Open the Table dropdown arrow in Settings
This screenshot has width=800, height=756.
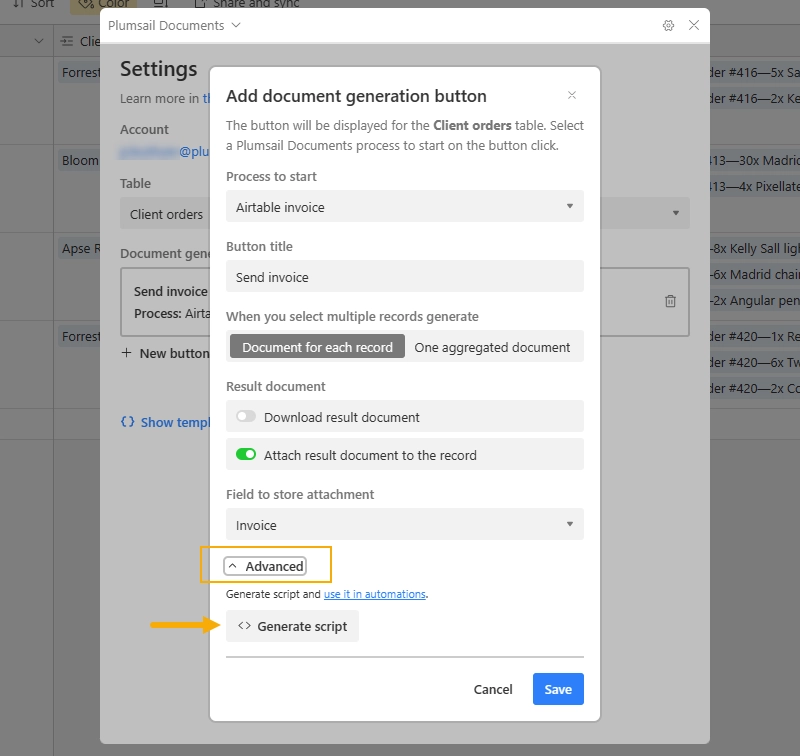676,213
